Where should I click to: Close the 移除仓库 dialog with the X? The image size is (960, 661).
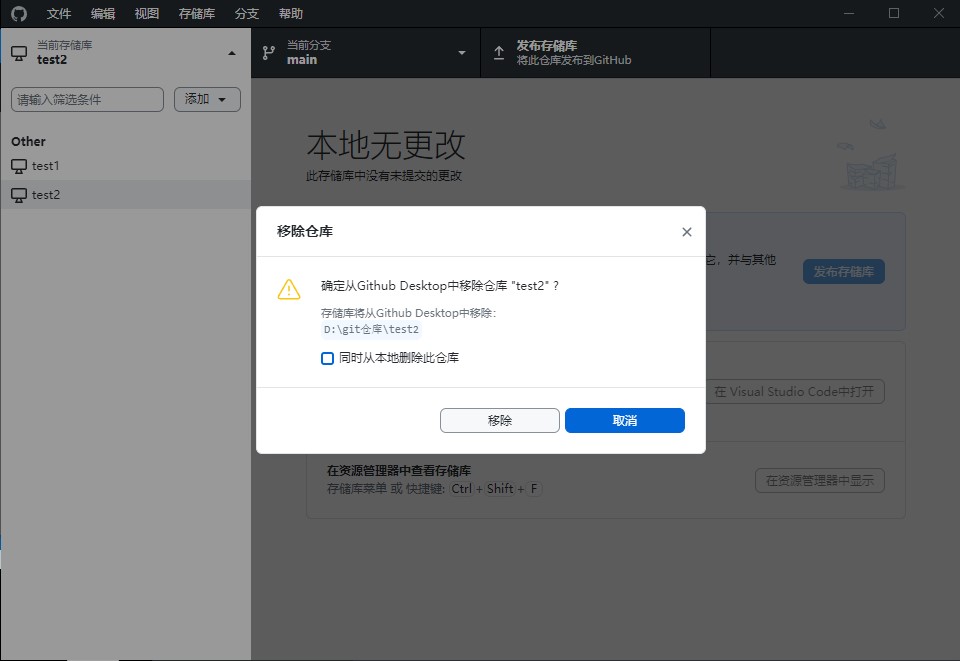[687, 231]
